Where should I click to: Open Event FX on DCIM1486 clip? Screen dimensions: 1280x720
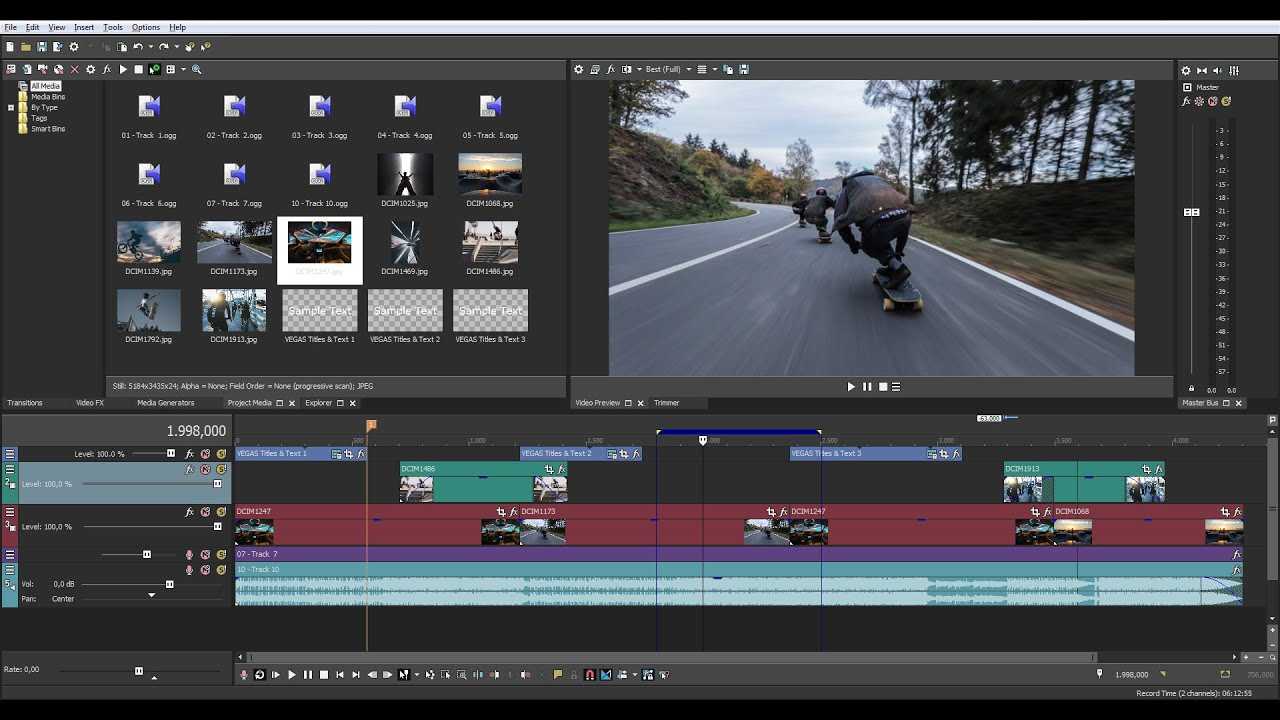[561, 469]
